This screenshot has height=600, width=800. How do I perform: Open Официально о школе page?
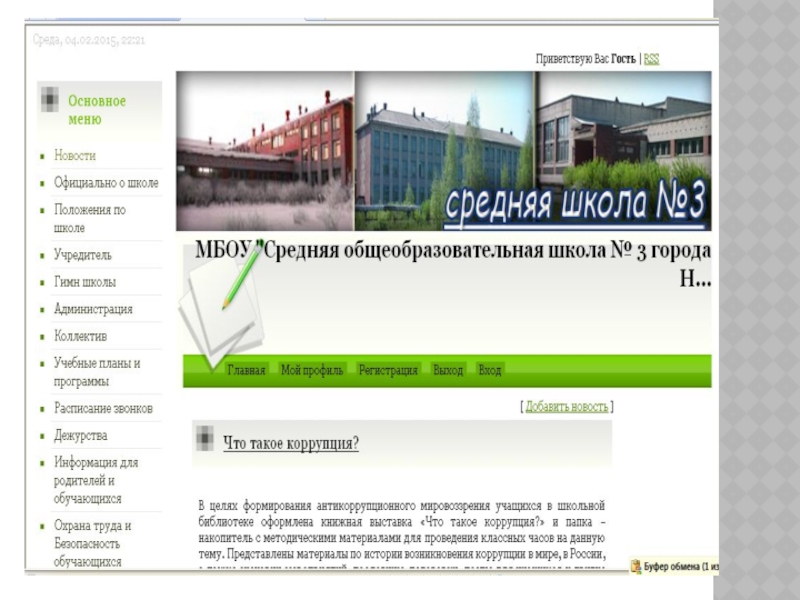106,183
